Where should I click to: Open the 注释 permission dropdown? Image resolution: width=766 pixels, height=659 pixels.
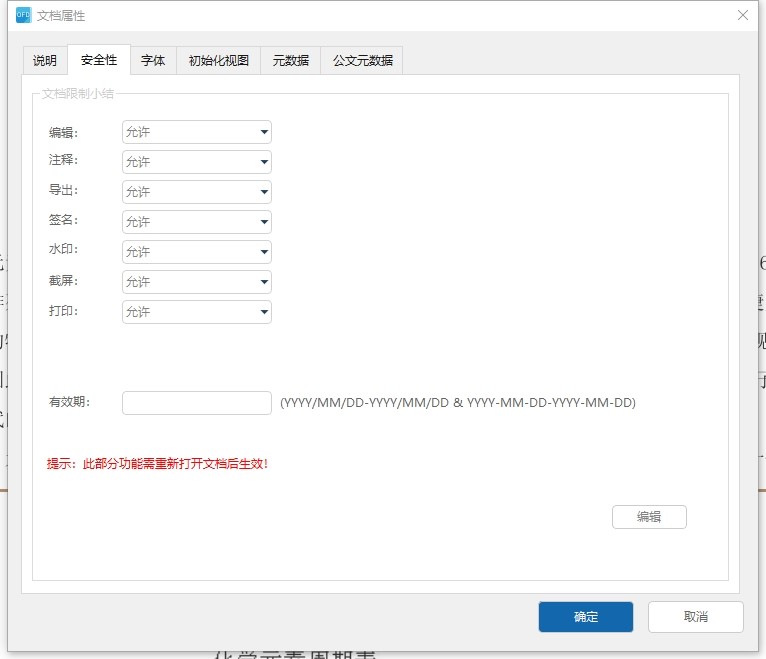[x=197, y=162]
